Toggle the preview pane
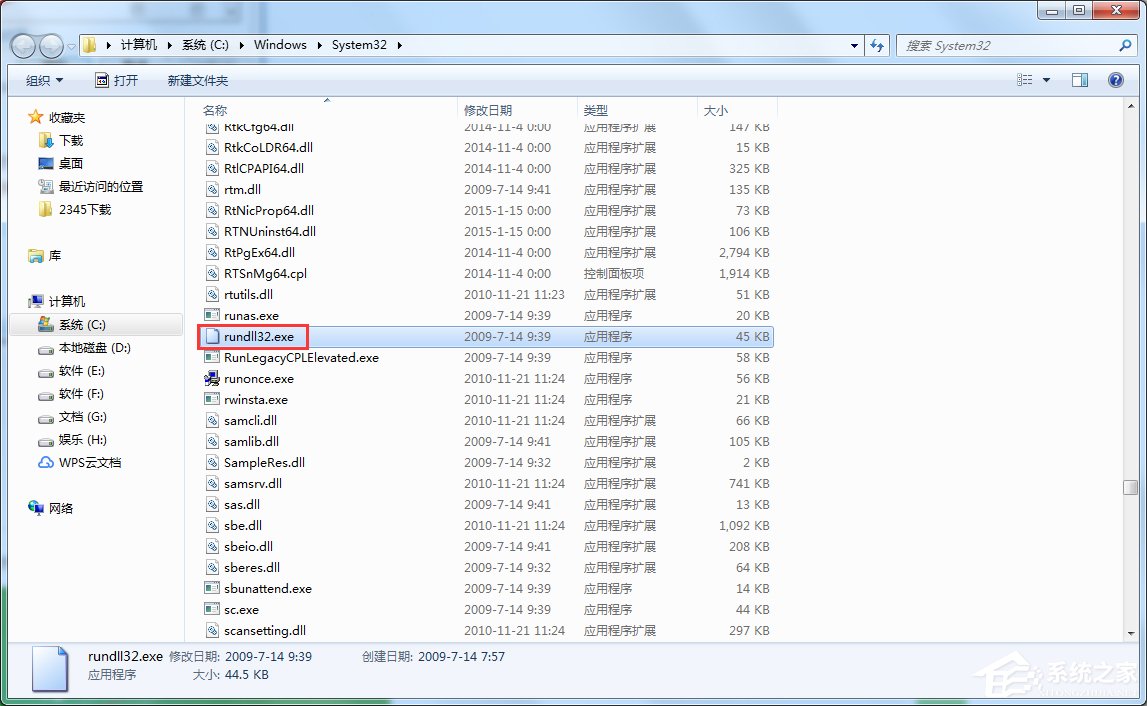This screenshot has height=706, width=1147. [x=1079, y=79]
